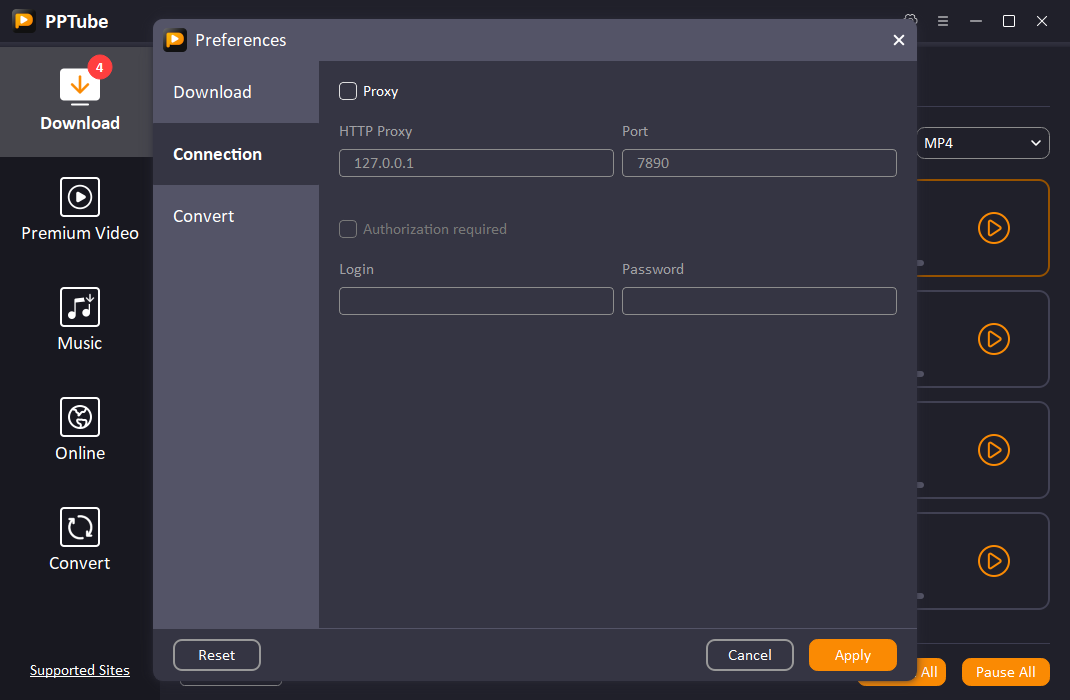Apply the connection settings
Viewport: 1070px width, 700px height.
pyautogui.click(x=852, y=655)
